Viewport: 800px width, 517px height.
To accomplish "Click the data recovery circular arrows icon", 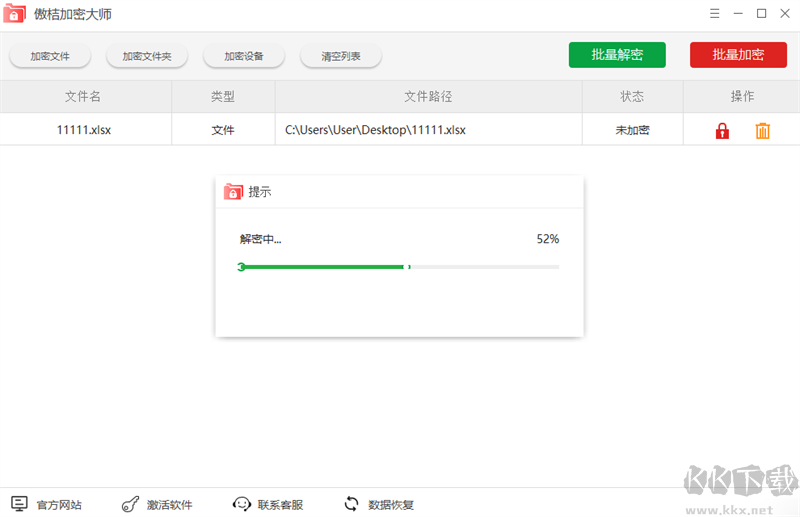I will point(351,504).
